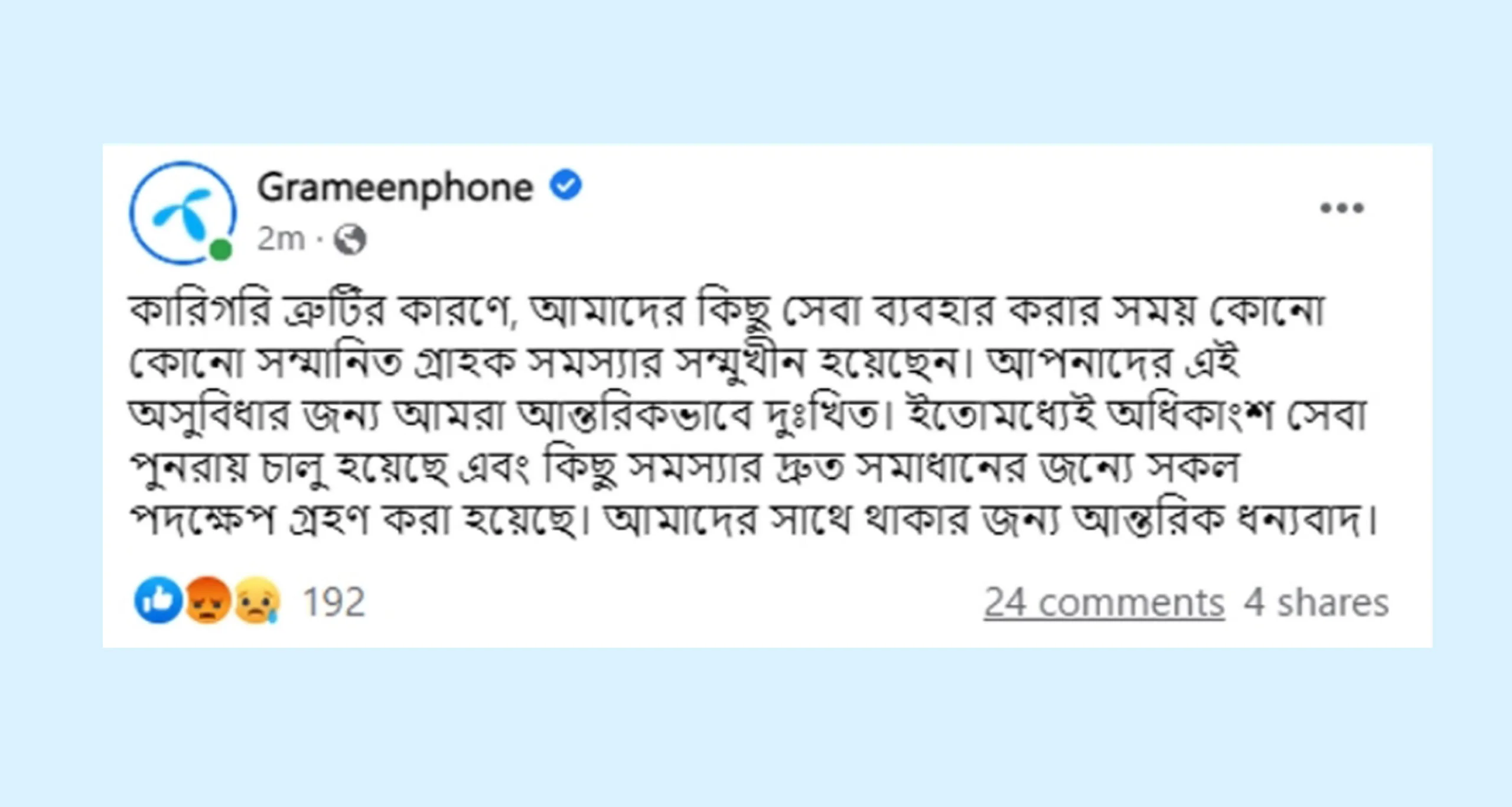Open the 24 comments link
Viewport: 1512px width, 807px height.
point(1104,603)
